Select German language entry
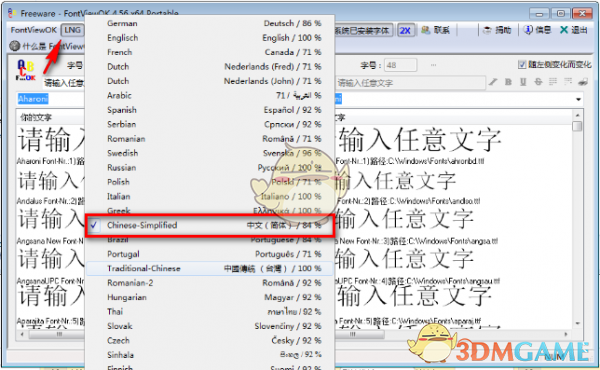600x370 pixels. (x=210, y=23)
